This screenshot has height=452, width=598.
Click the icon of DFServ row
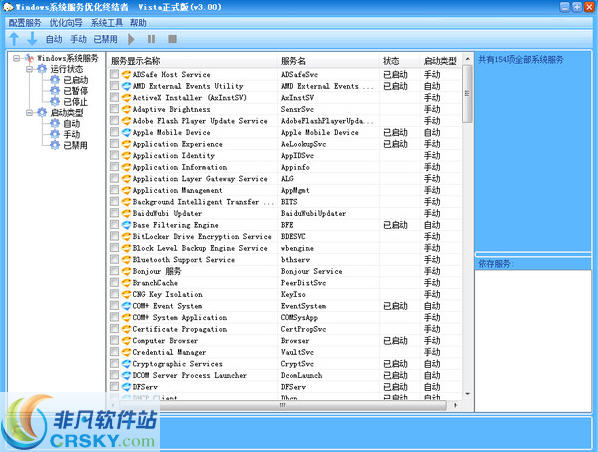[126, 387]
